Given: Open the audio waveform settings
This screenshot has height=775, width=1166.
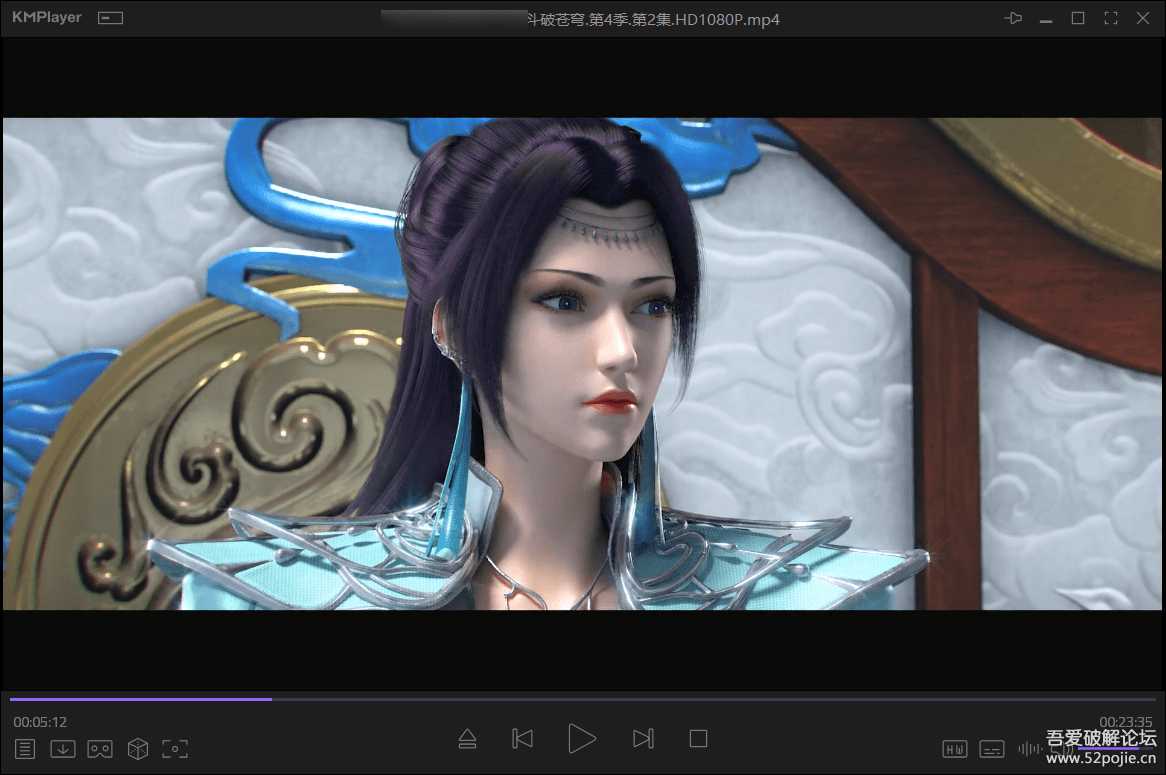Looking at the screenshot, I should coord(1029,749).
